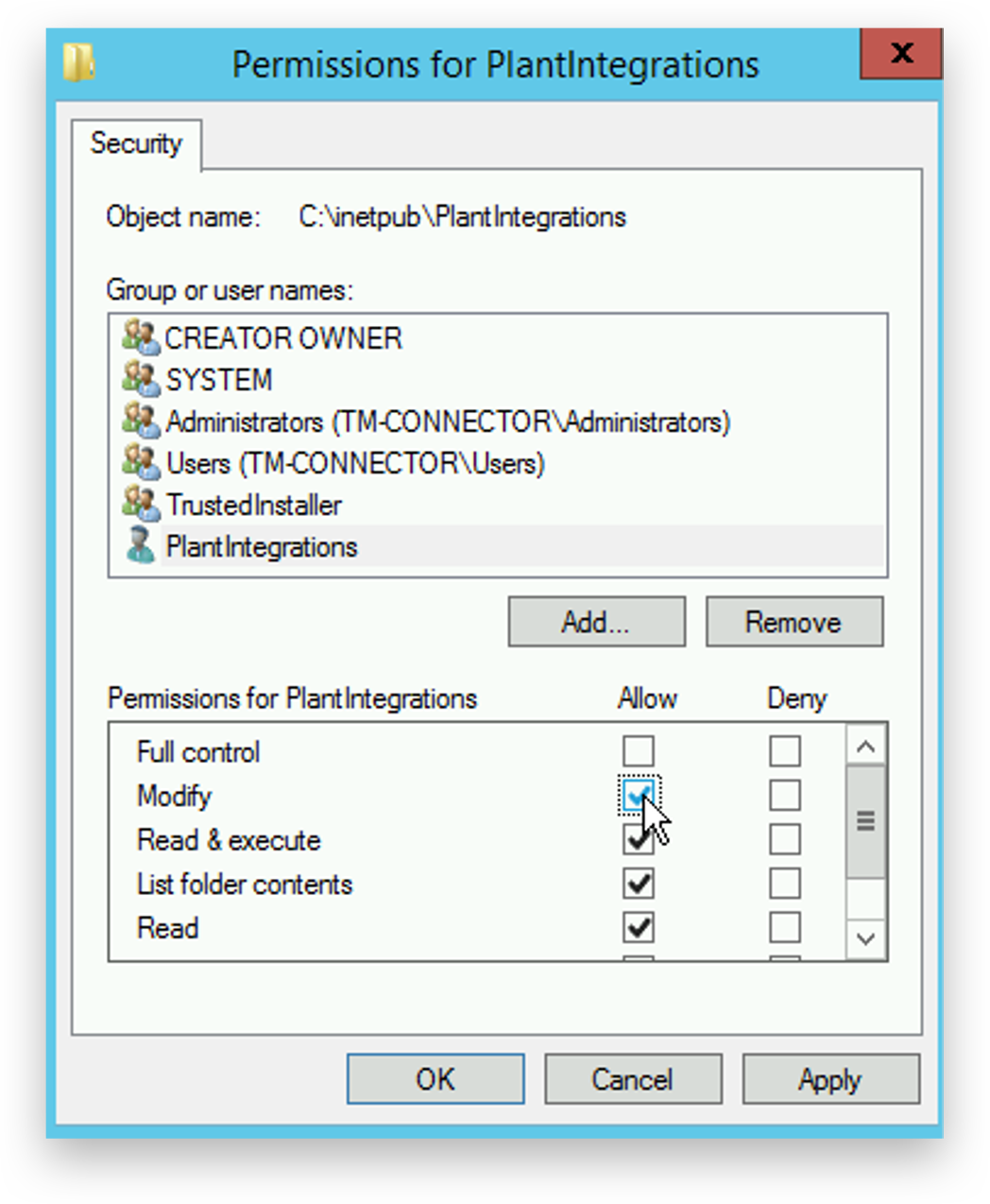
Task: Click the folder icon in title bar
Action: coord(79,62)
